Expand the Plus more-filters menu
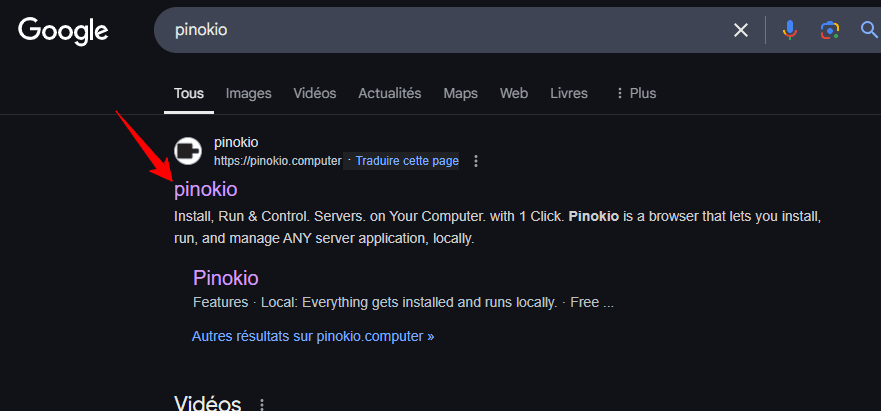The width and height of the screenshot is (881, 411). [636, 93]
